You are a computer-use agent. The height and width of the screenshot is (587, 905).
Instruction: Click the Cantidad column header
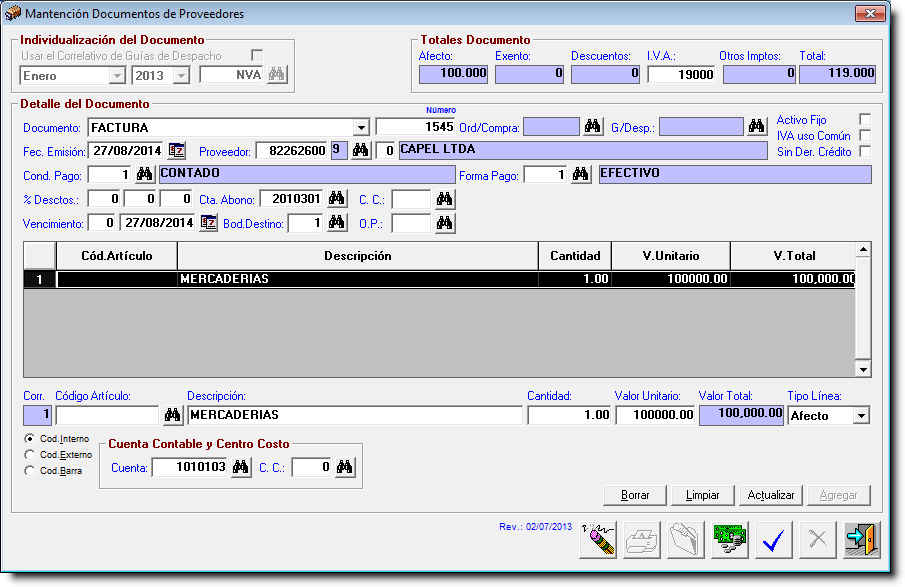click(575, 256)
